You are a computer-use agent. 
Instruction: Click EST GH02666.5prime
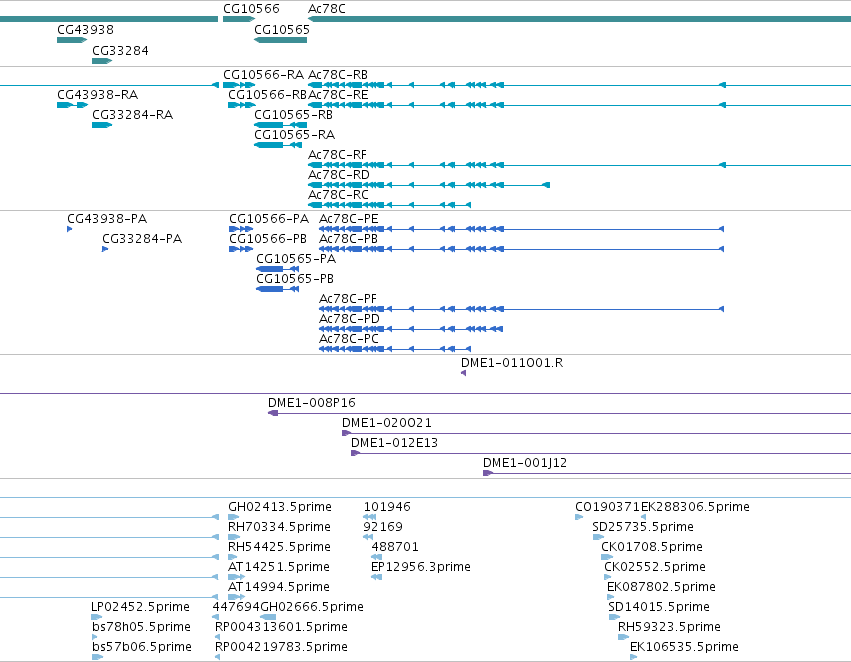312,607
